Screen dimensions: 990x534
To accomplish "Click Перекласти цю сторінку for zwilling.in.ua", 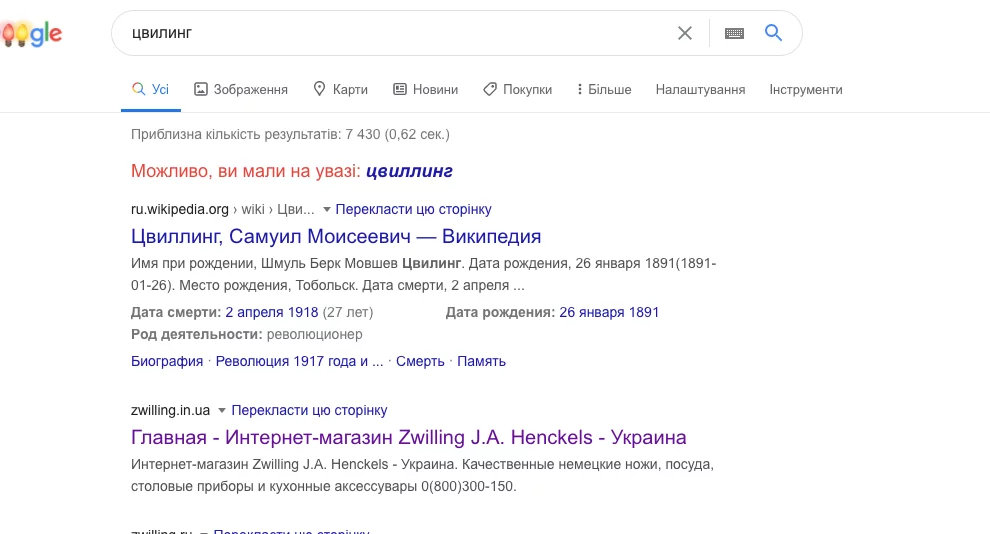I will tap(309, 410).
